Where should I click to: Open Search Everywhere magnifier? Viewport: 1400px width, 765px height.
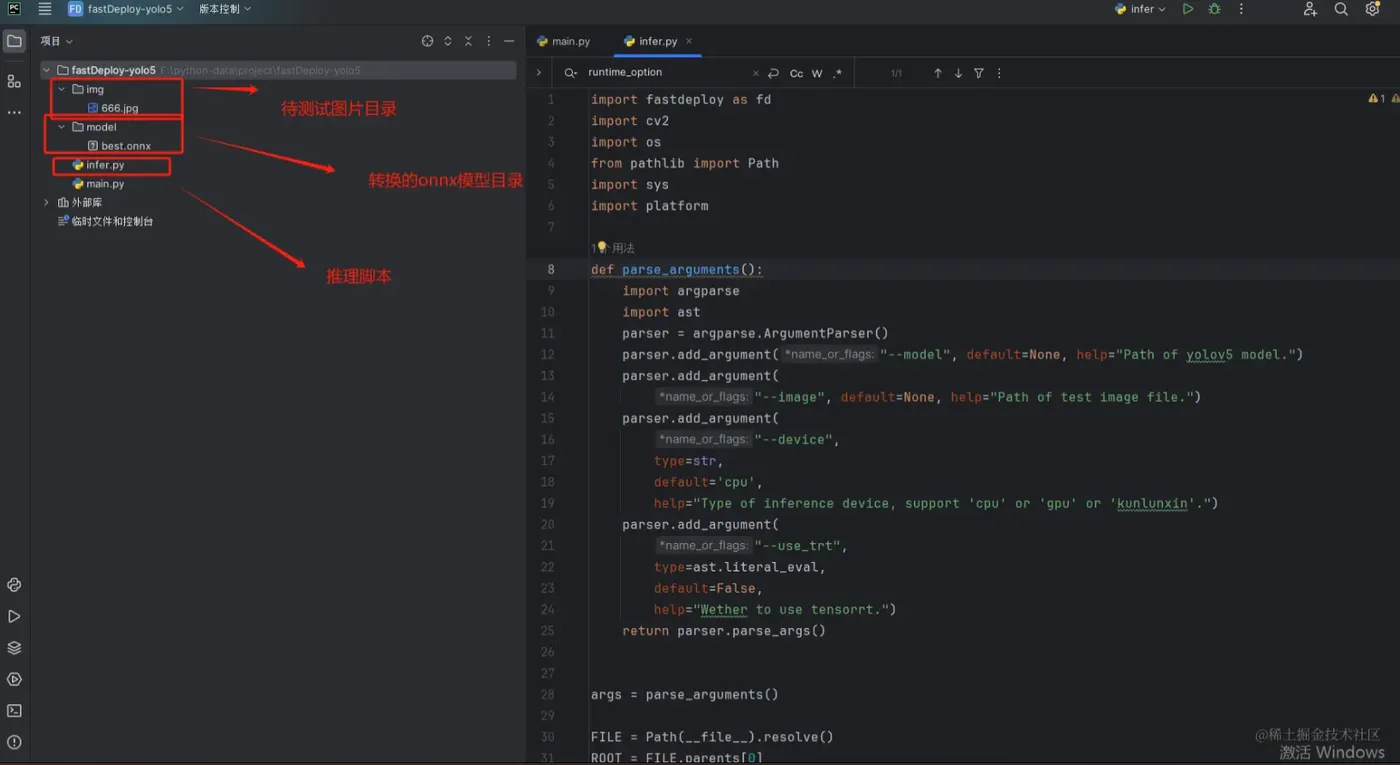pos(1341,9)
